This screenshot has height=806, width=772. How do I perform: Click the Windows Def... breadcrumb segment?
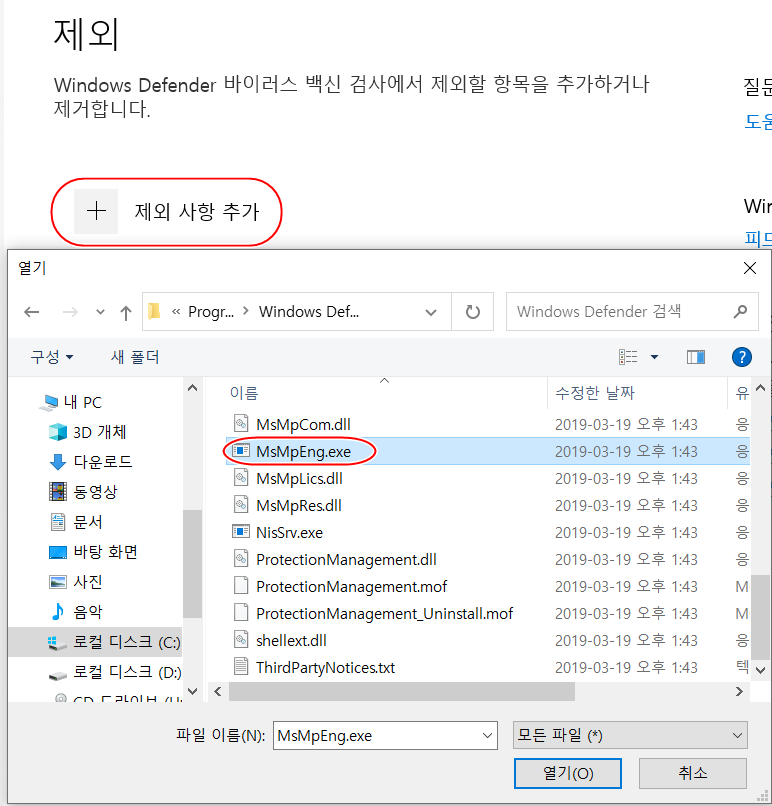[309, 312]
